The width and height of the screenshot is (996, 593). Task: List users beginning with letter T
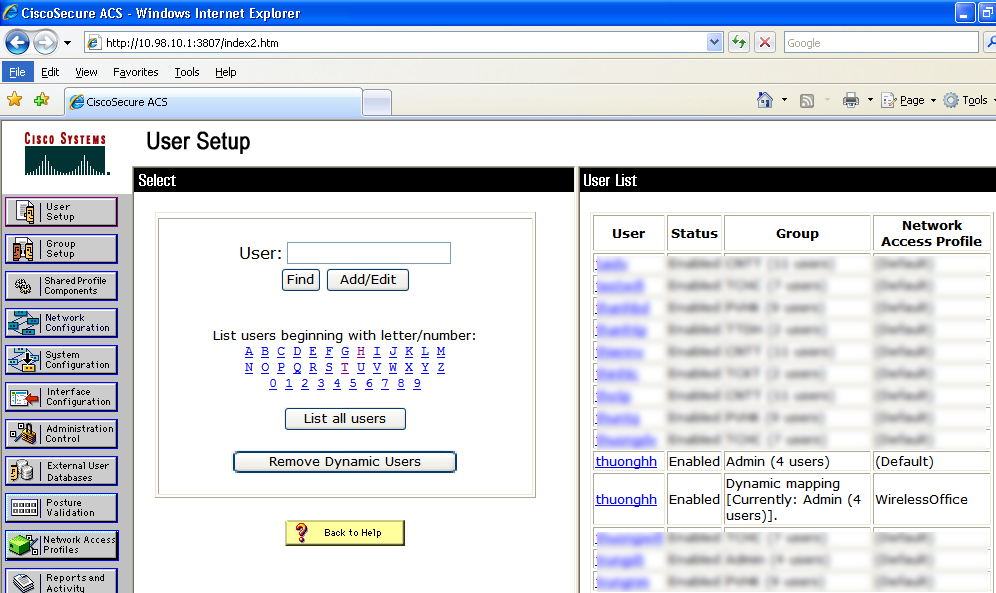345,367
